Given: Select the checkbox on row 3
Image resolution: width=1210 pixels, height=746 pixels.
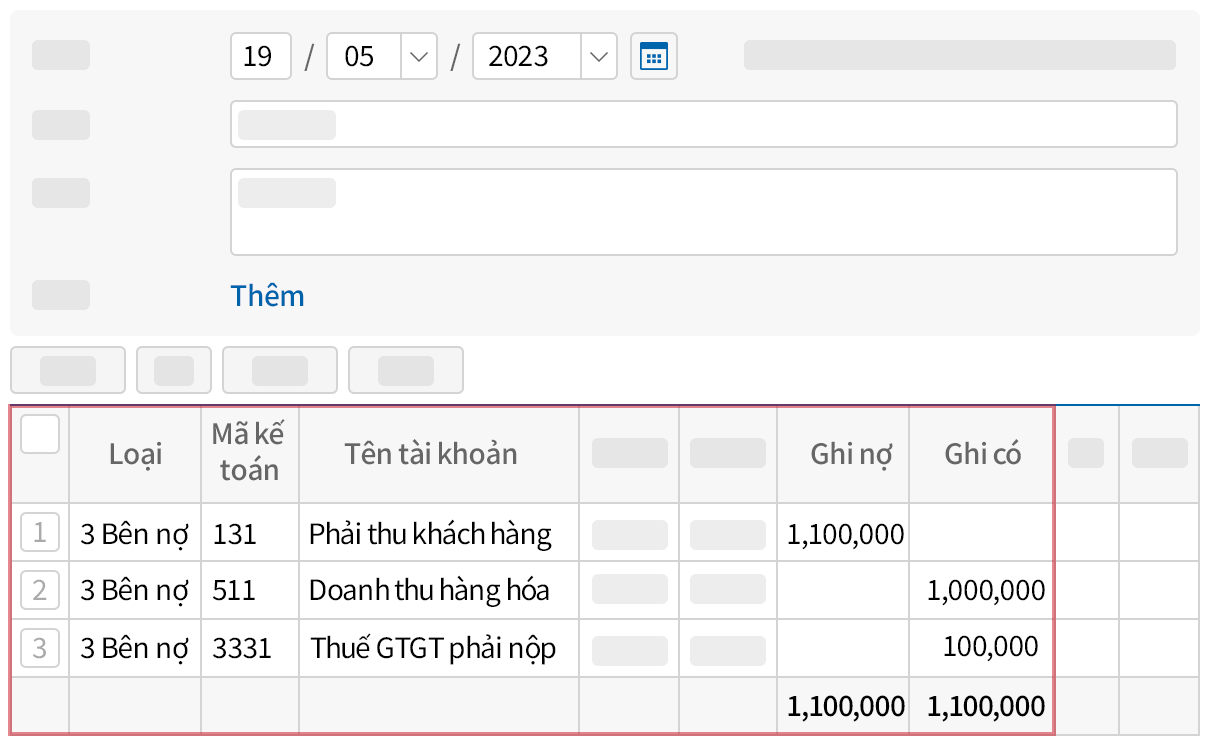Looking at the screenshot, I should click(x=40, y=648).
